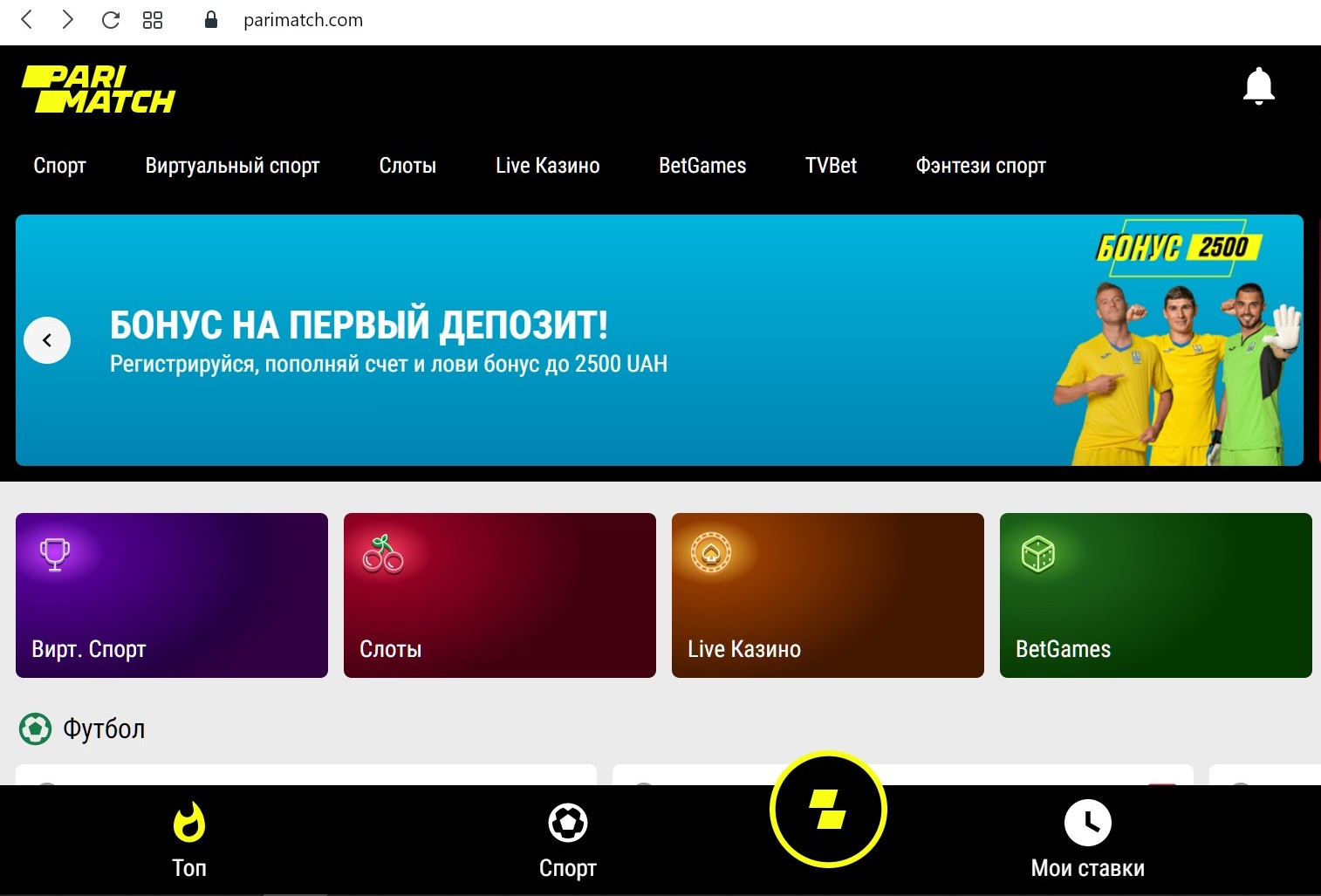Open the browser tab grid icon
Screen dimensions: 1321x896
[153, 19]
